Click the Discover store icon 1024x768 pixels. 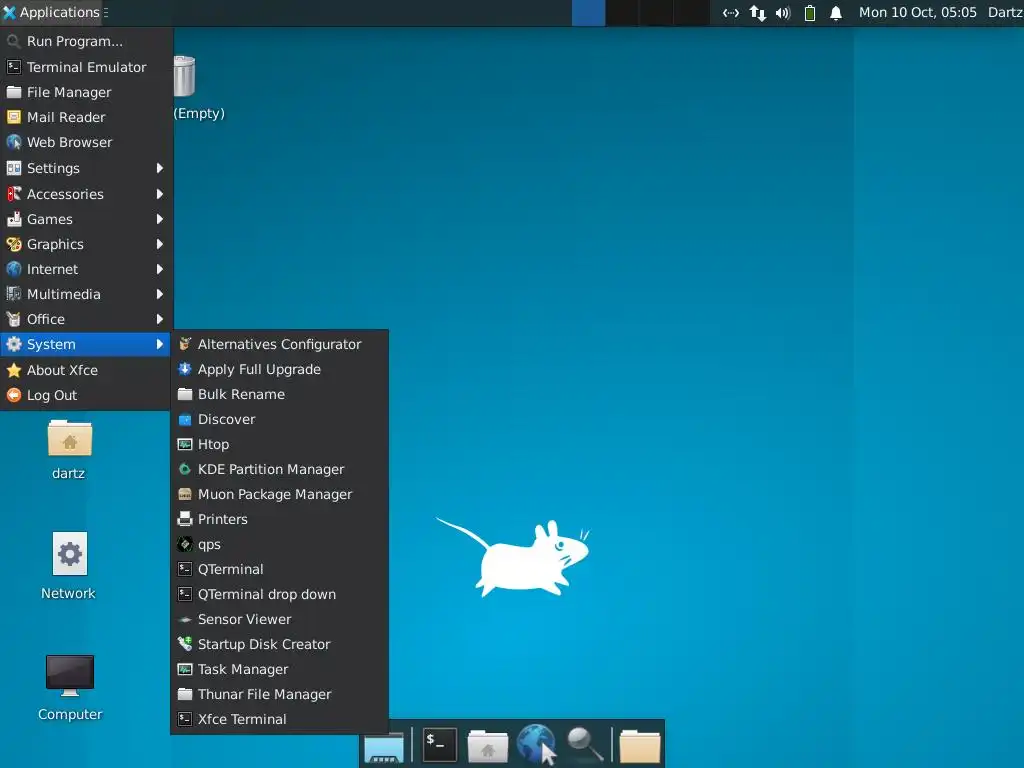click(185, 419)
